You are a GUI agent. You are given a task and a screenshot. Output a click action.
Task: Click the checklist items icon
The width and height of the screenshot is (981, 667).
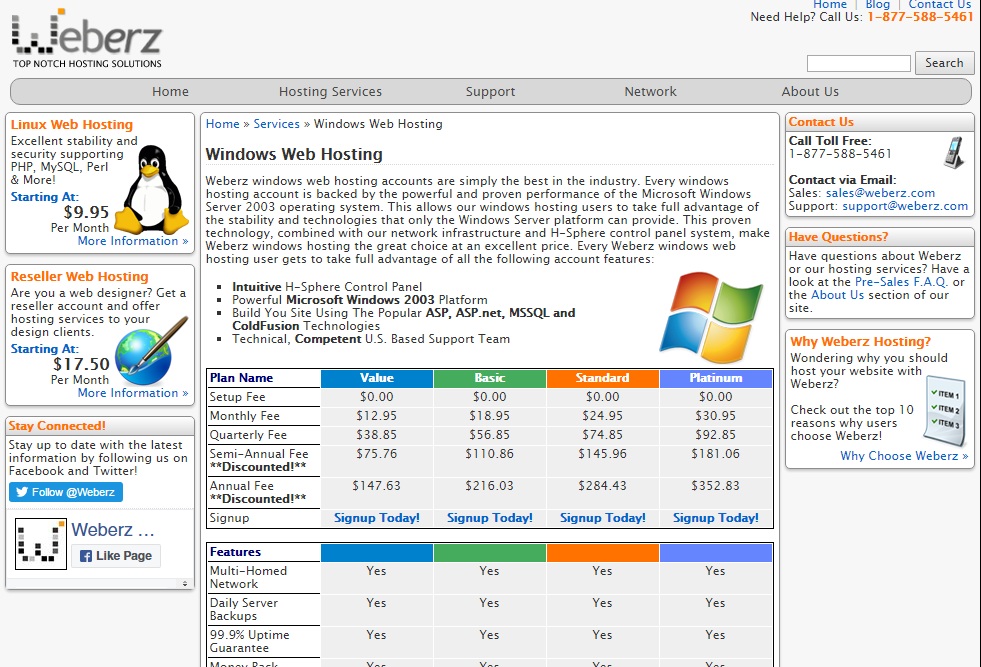(x=945, y=410)
